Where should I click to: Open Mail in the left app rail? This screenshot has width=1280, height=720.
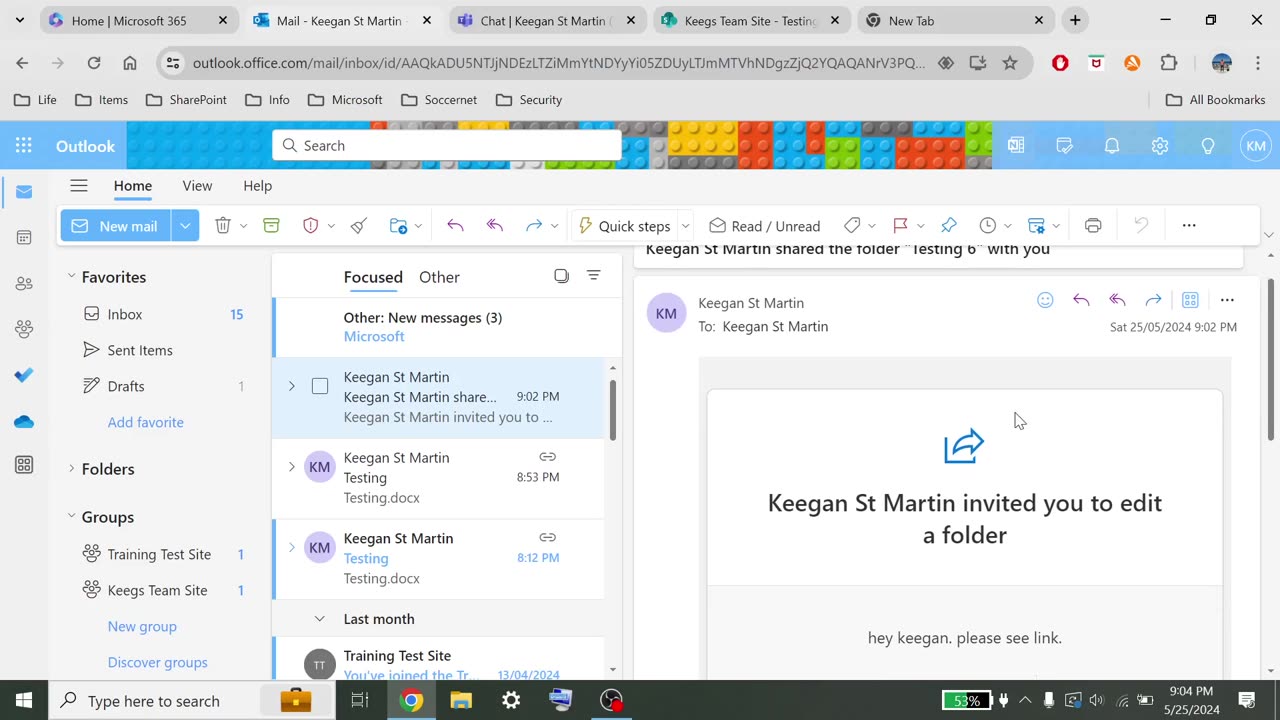(24, 192)
